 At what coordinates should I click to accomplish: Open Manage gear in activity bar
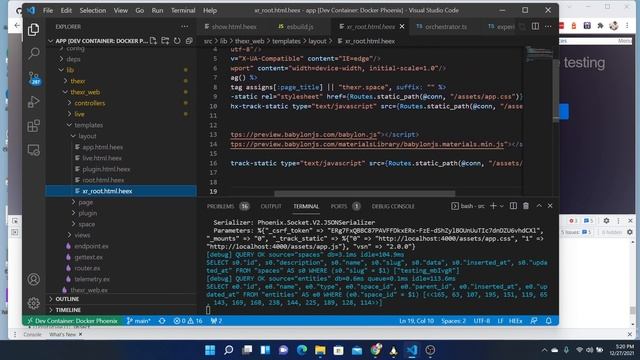(33, 303)
